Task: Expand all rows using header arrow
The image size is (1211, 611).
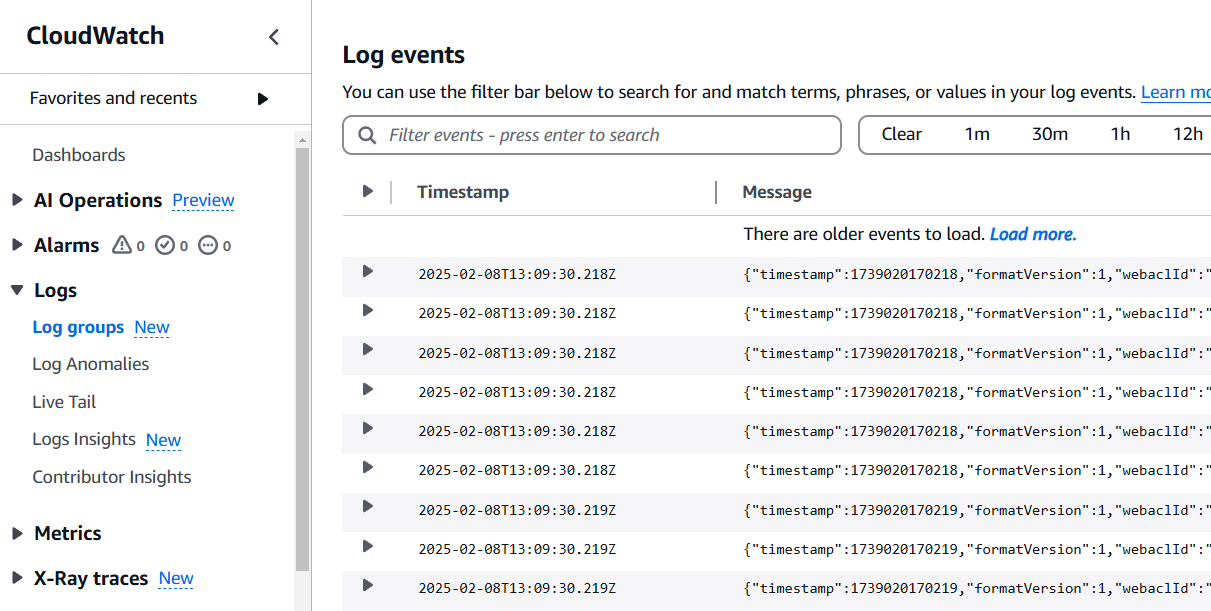Action: (368, 191)
